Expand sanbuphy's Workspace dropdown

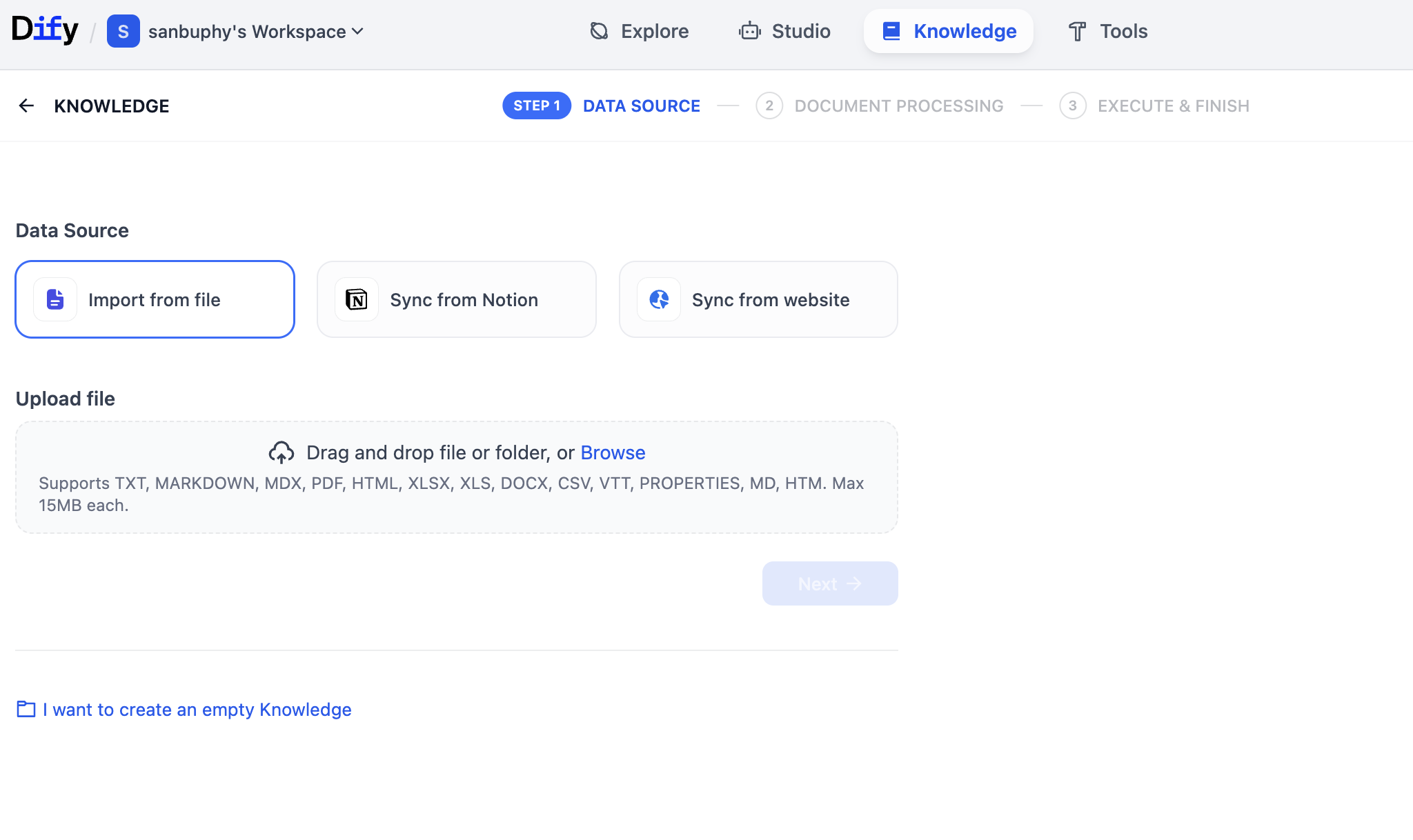pyautogui.click(x=255, y=31)
